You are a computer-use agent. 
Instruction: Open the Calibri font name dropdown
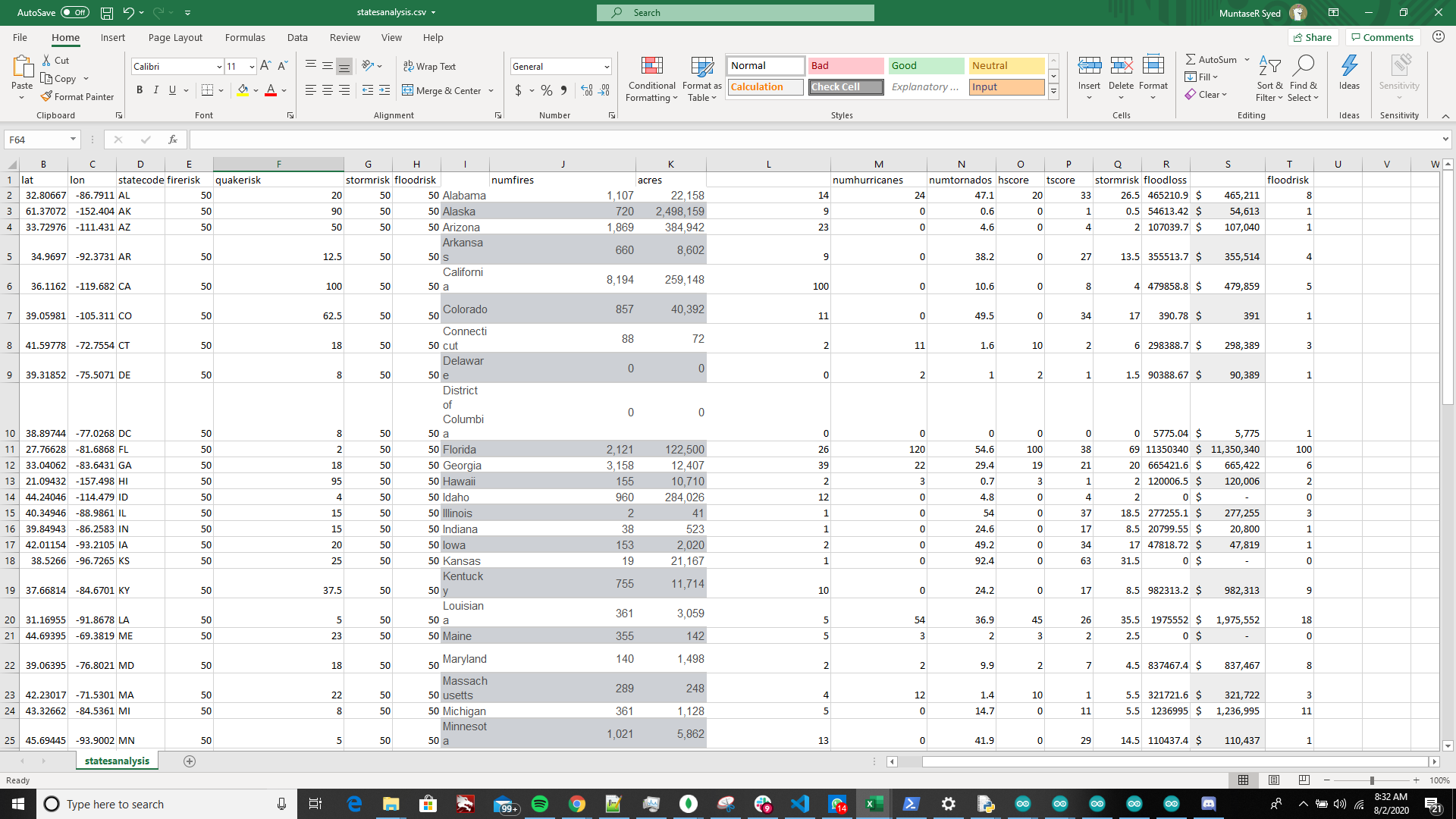(219, 67)
